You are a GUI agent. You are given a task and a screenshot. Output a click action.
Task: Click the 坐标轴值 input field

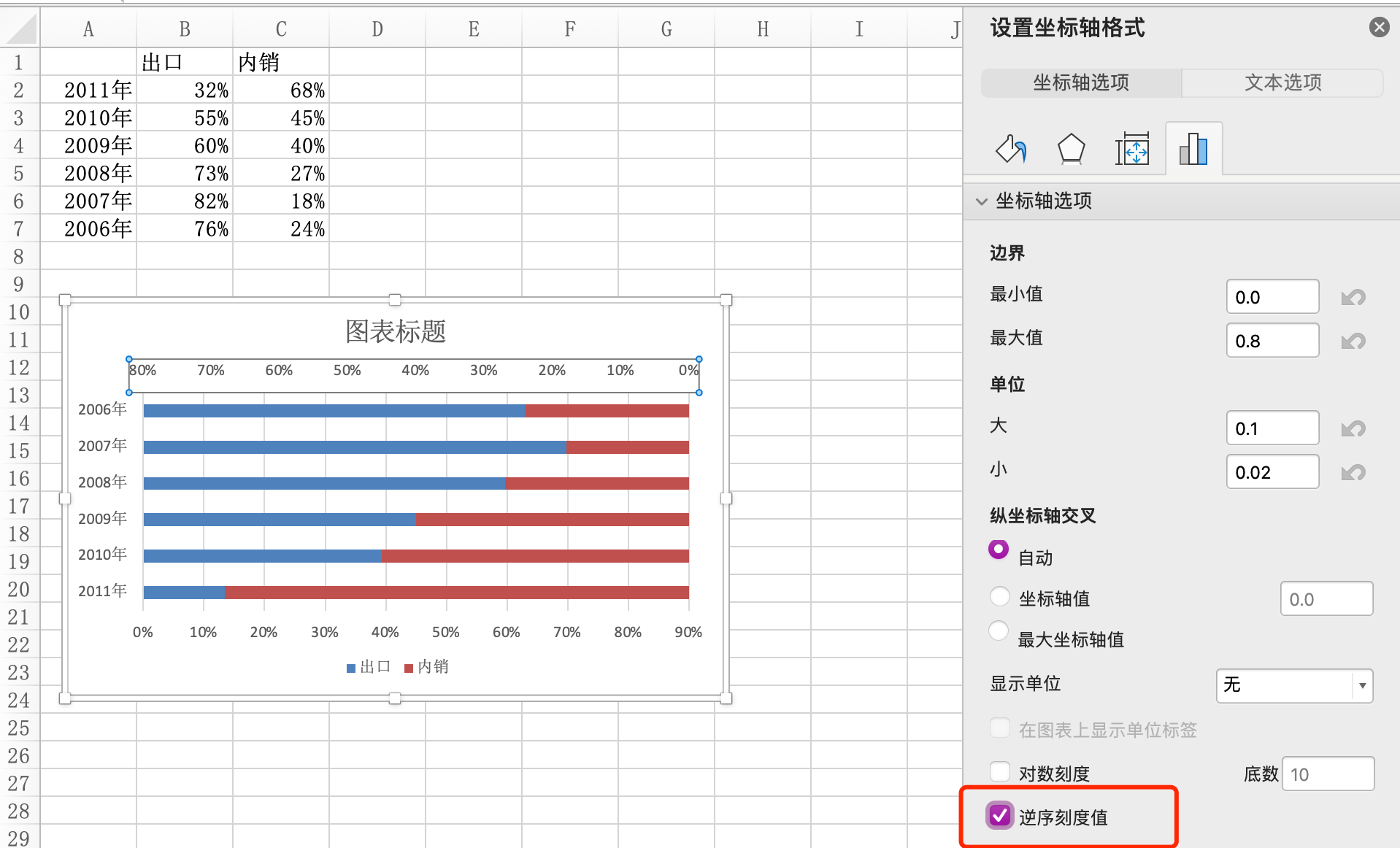pyautogui.click(x=1326, y=599)
